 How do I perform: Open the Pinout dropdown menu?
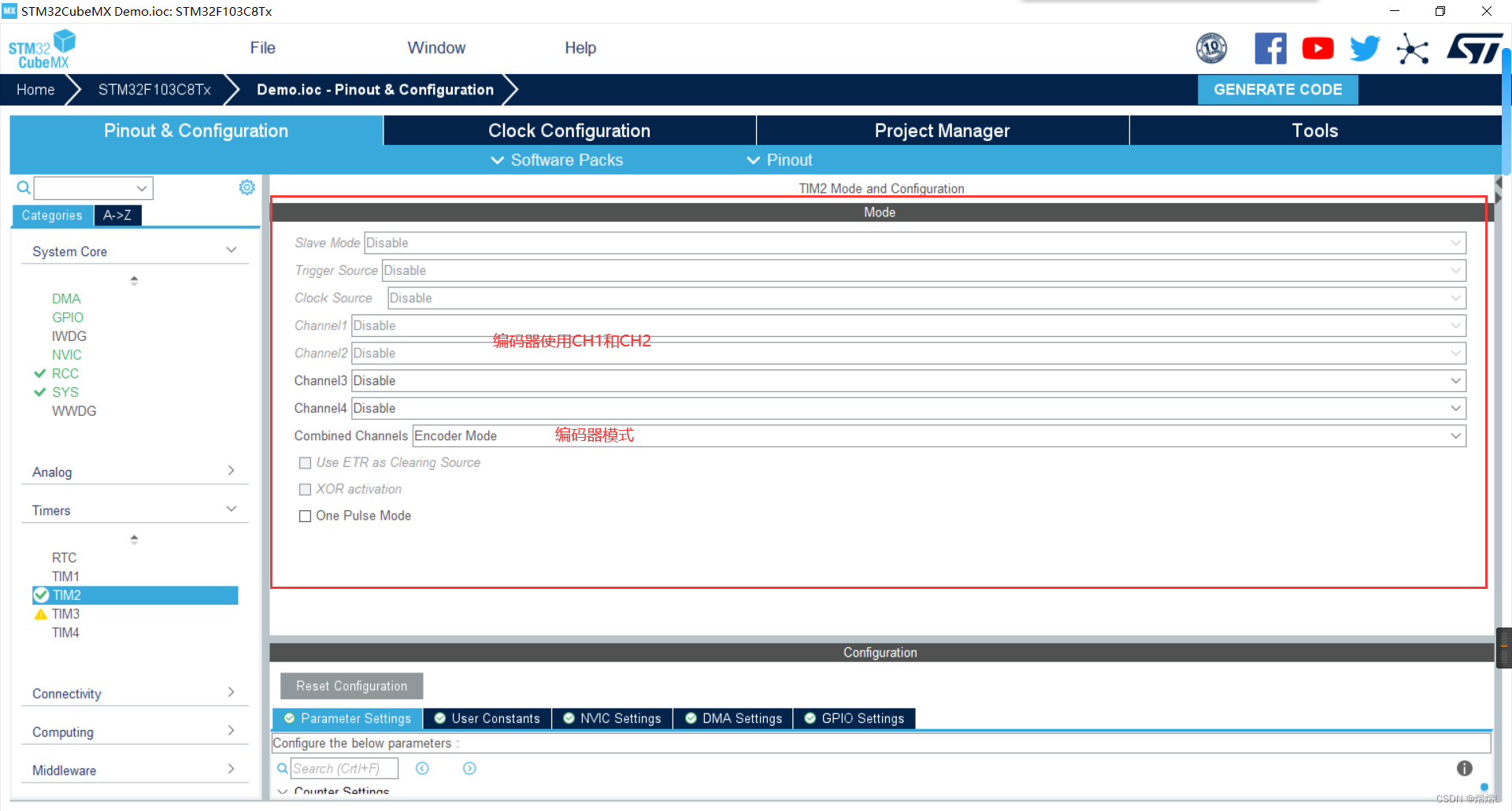point(780,160)
